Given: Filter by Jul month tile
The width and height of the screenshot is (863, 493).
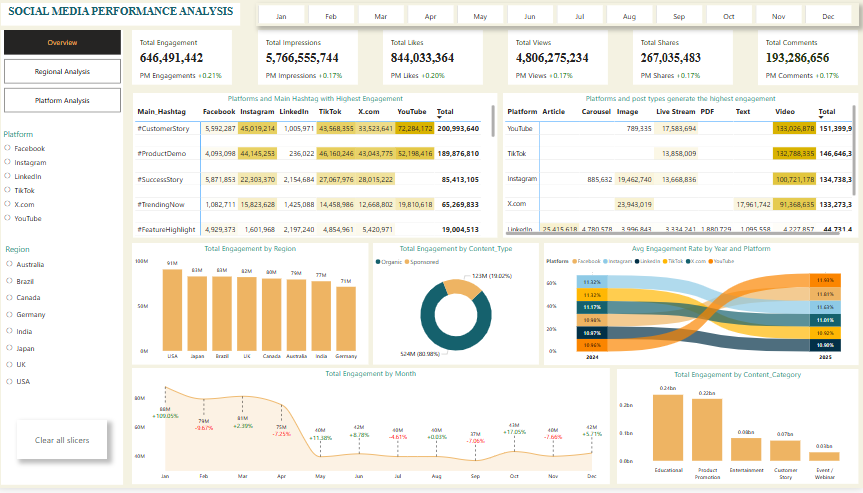Looking at the screenshot, I should point(580,17).
